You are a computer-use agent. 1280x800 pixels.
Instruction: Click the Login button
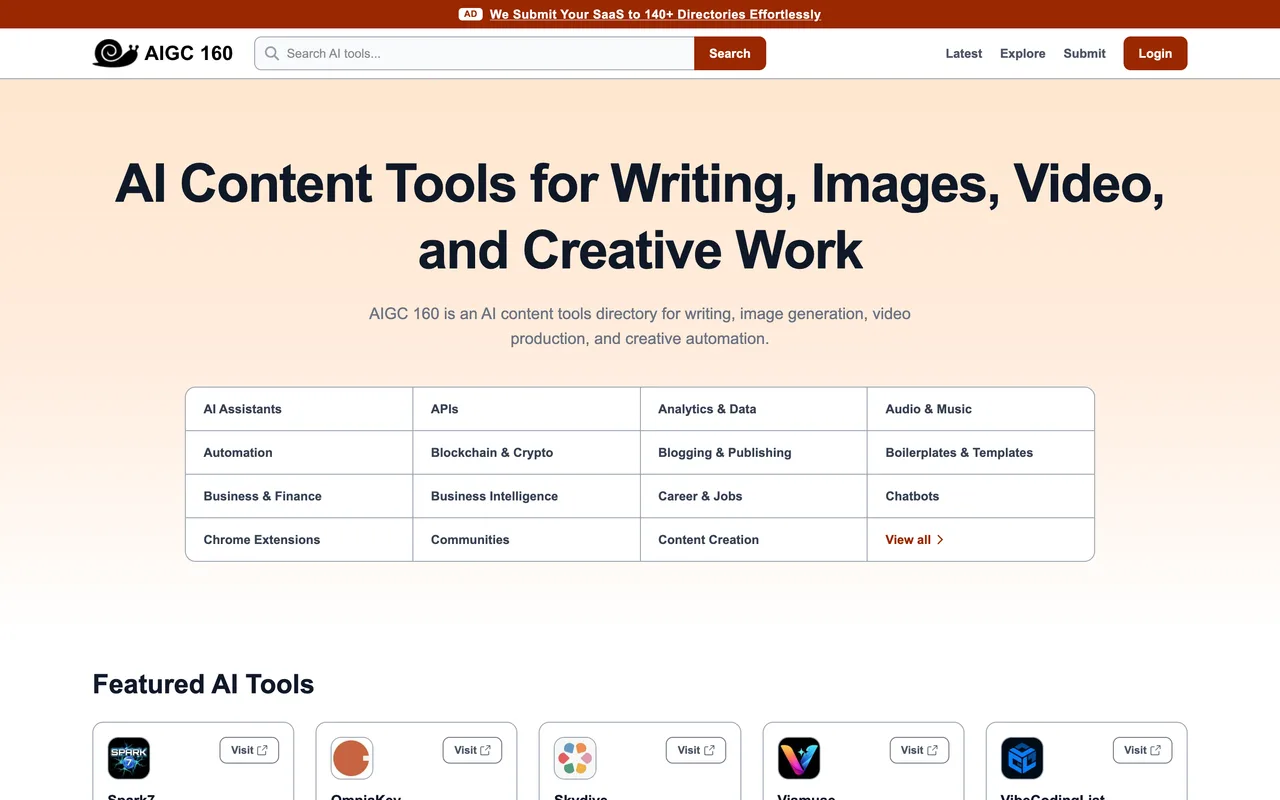[x=1155, y=54]
